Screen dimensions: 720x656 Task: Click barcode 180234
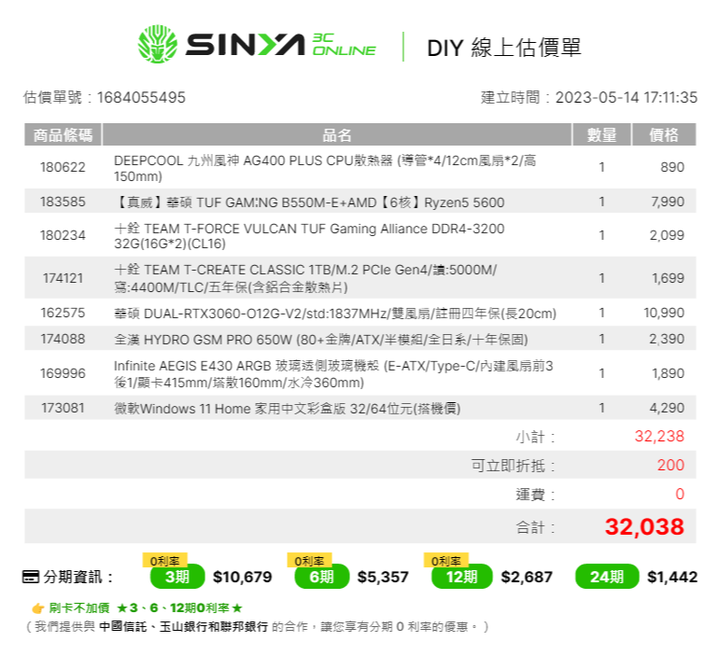[63, 235]
